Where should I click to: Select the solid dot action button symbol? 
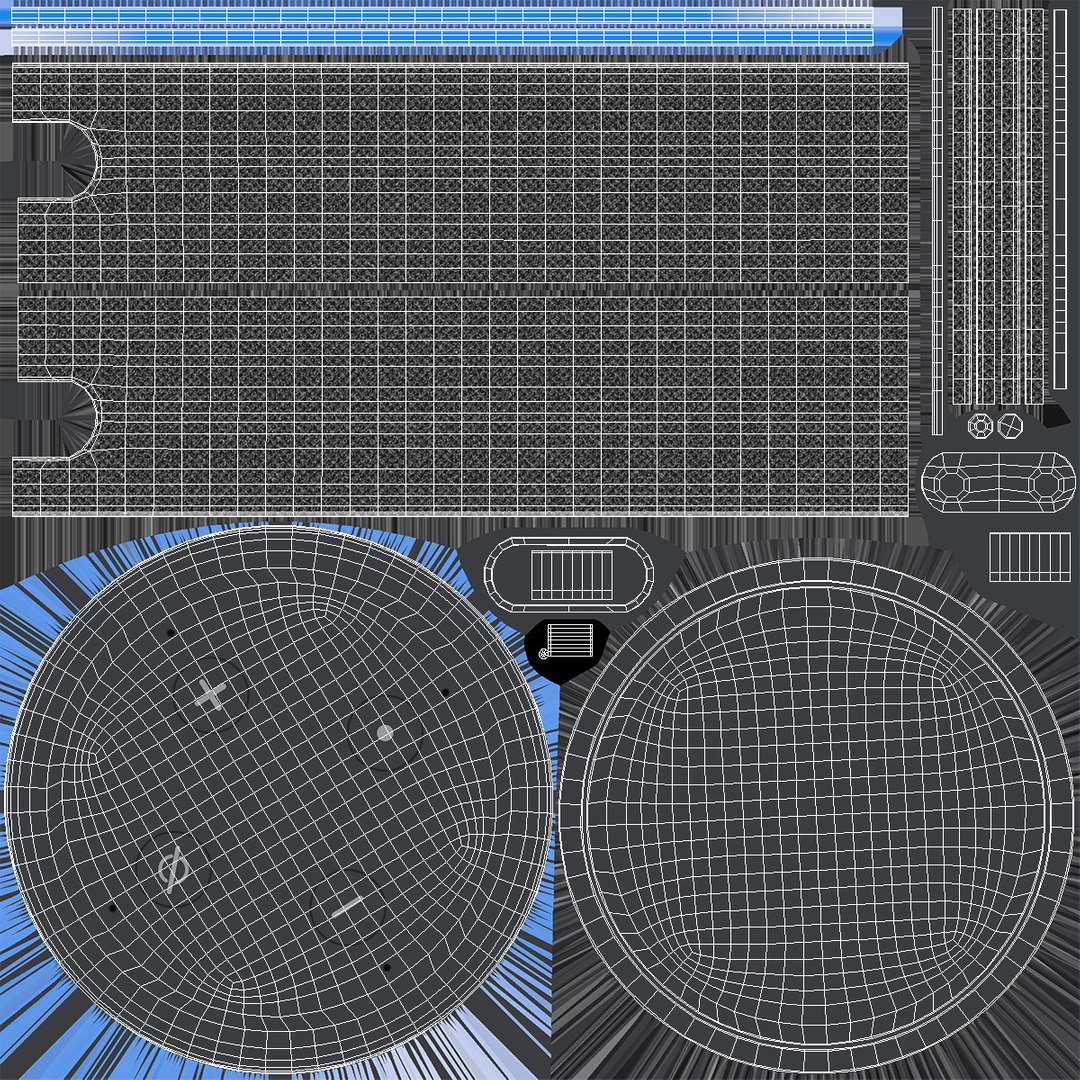[384, 733]
